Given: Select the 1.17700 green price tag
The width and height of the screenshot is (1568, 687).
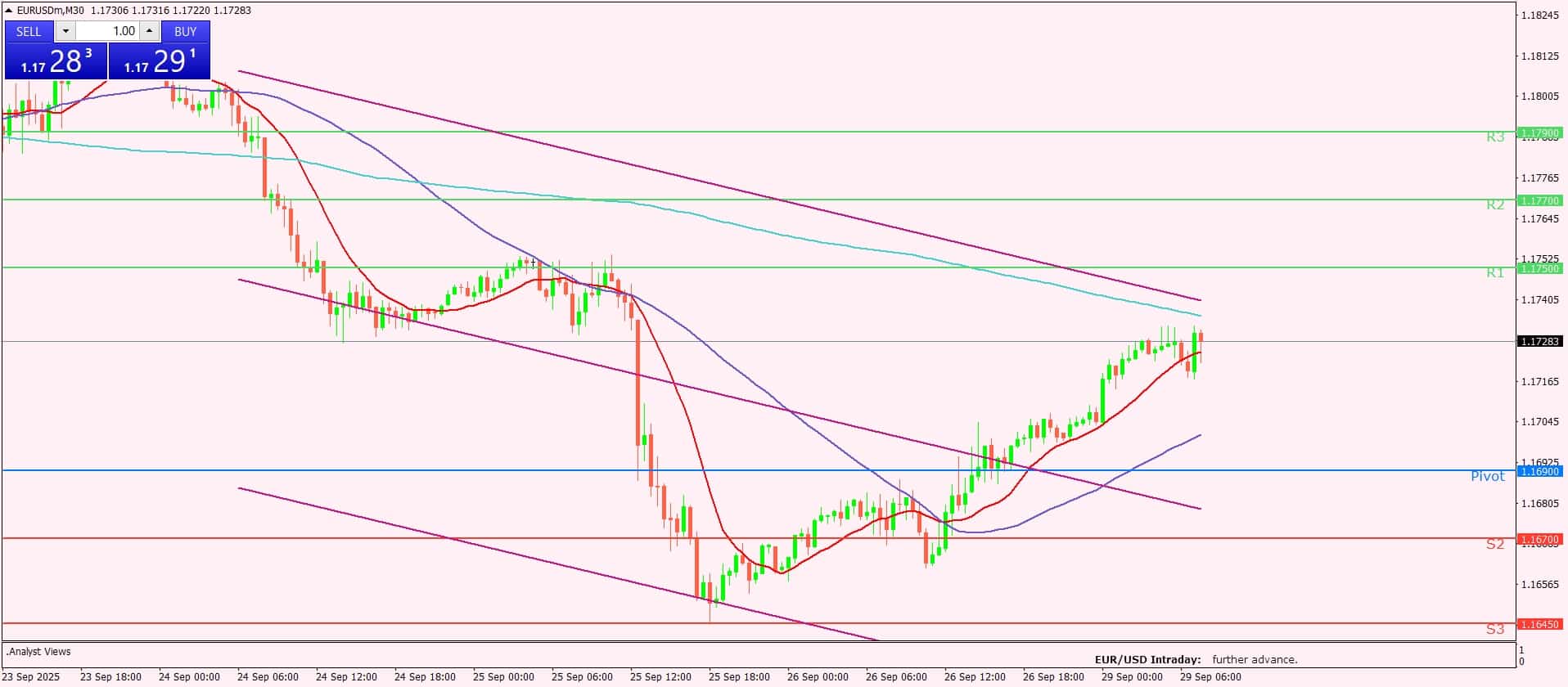Looking at the screenshot, I should [x=1539, y=200].
